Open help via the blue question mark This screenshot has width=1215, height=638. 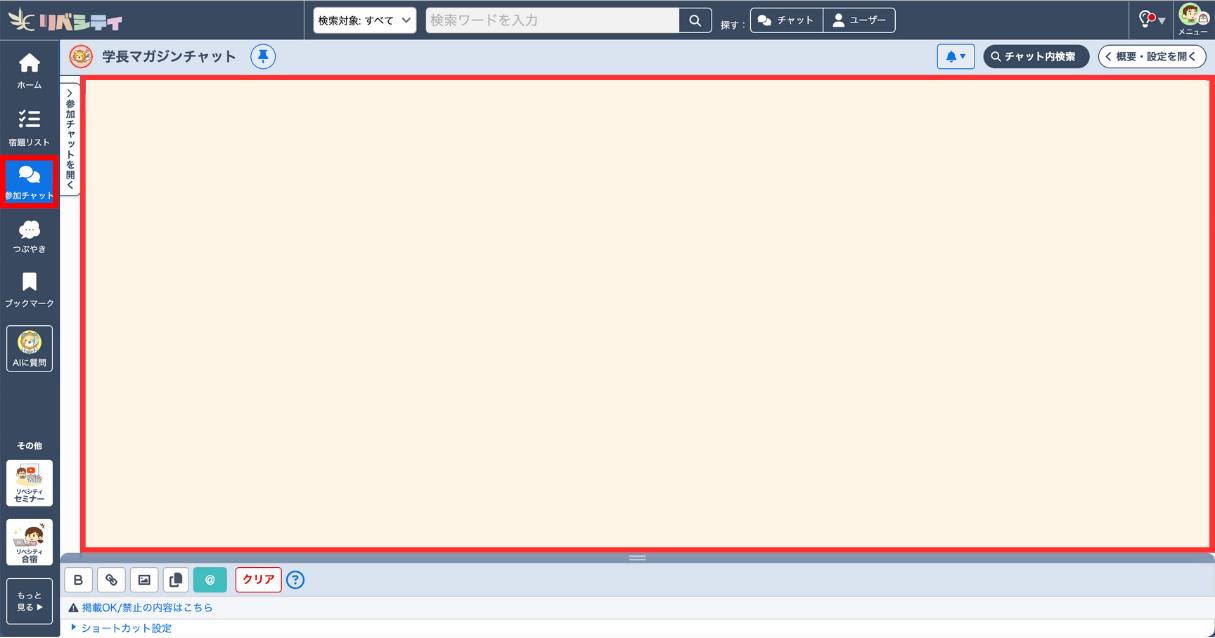point(295,580)
